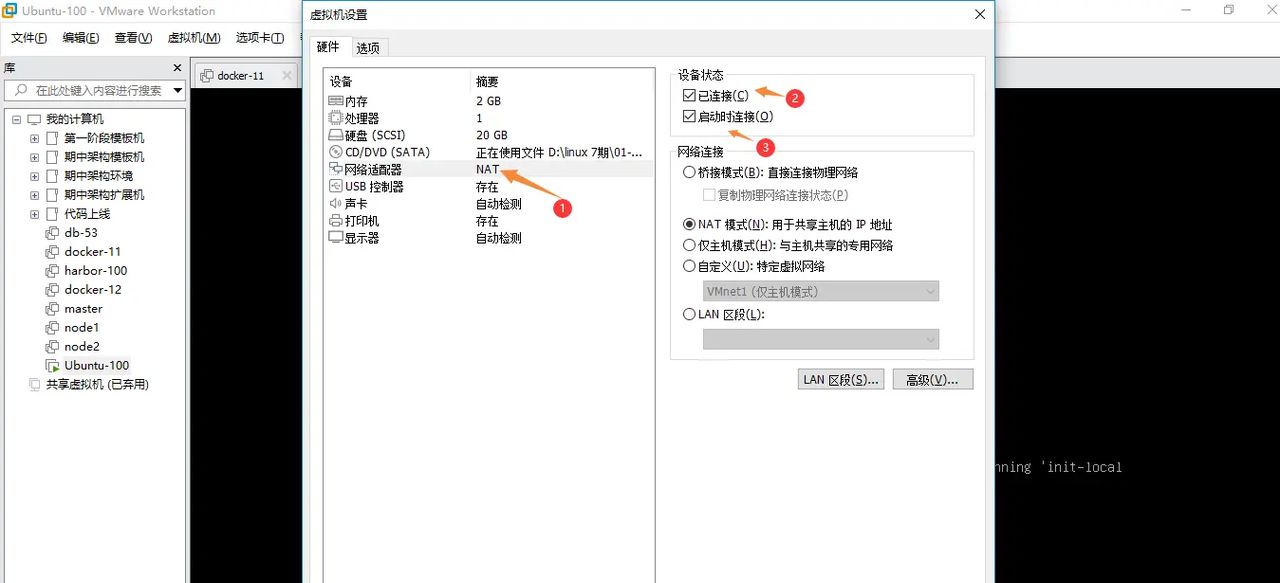Select the CD/DVD (SATA) drive icon
The height and width of the screenshot is (583, 1280).
(334, 151)
